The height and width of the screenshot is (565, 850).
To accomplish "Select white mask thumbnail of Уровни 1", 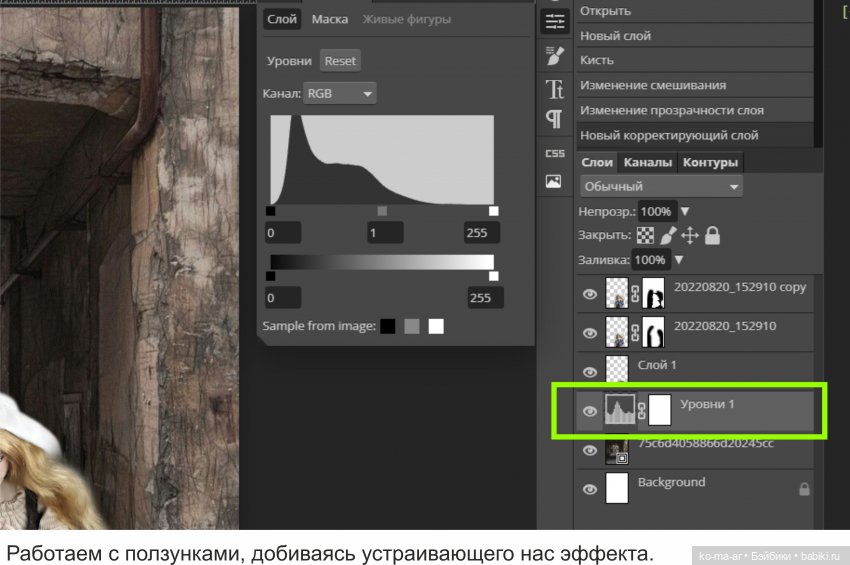I will click(x=660, y=410).
